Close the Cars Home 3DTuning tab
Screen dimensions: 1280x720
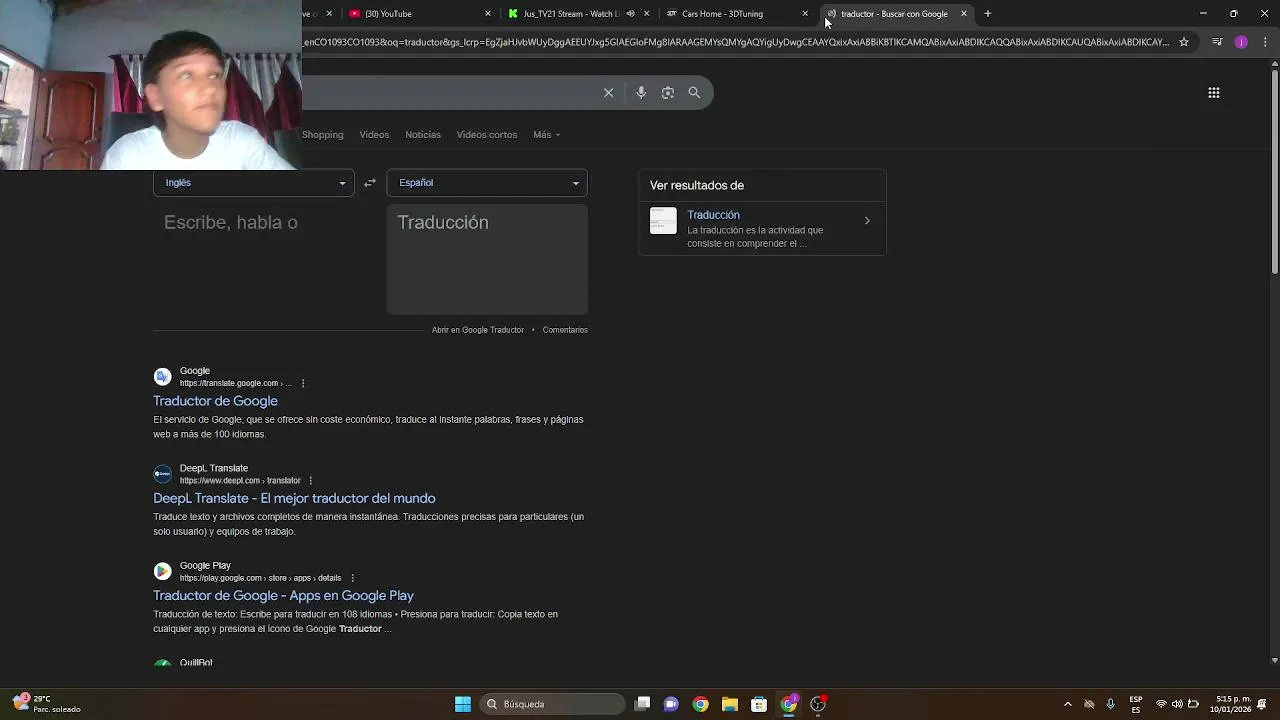[x=805, y=14]
